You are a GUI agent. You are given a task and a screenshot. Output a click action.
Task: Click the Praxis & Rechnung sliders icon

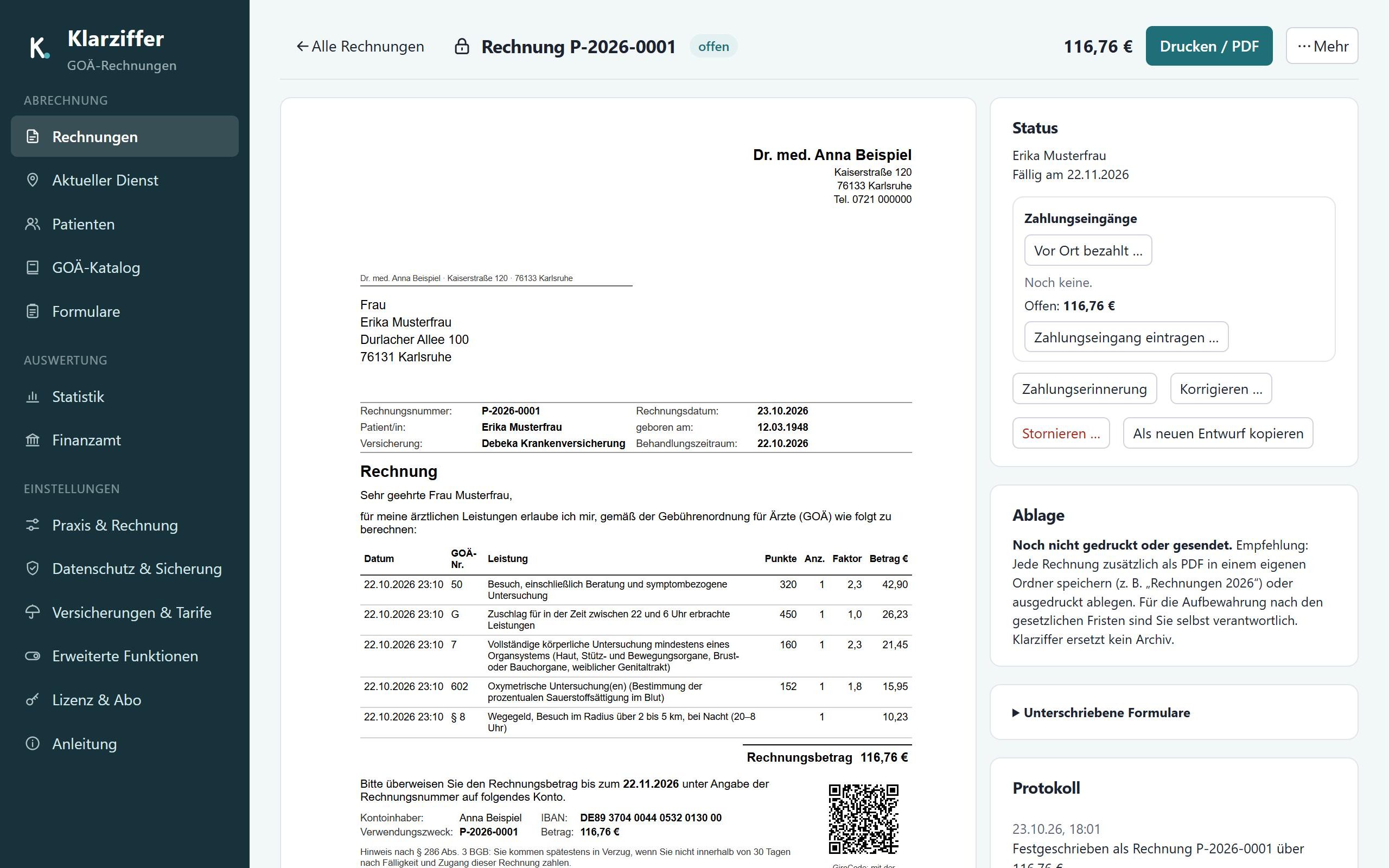pos(33,525)
